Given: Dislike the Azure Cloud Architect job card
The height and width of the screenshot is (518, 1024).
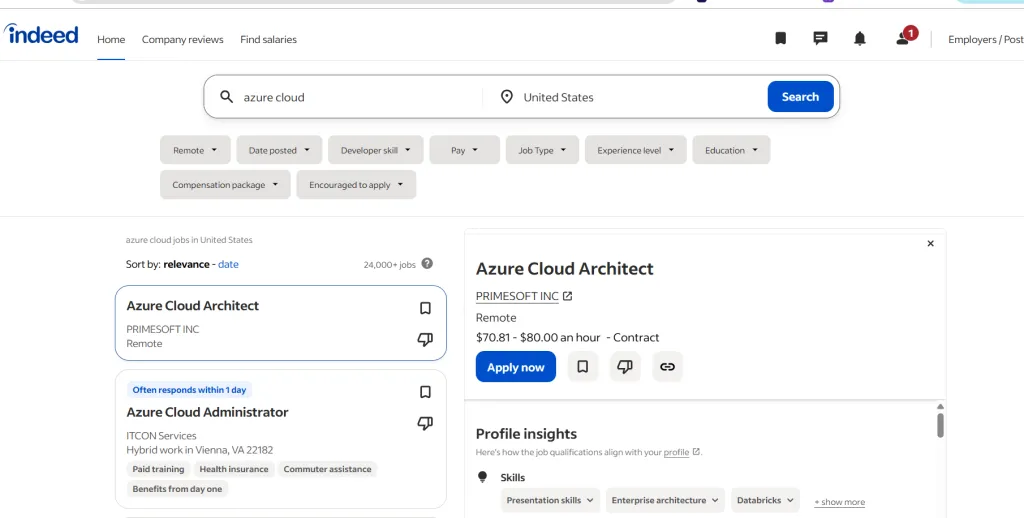Looking at the screenshot, I should click(x=425, y=339).
